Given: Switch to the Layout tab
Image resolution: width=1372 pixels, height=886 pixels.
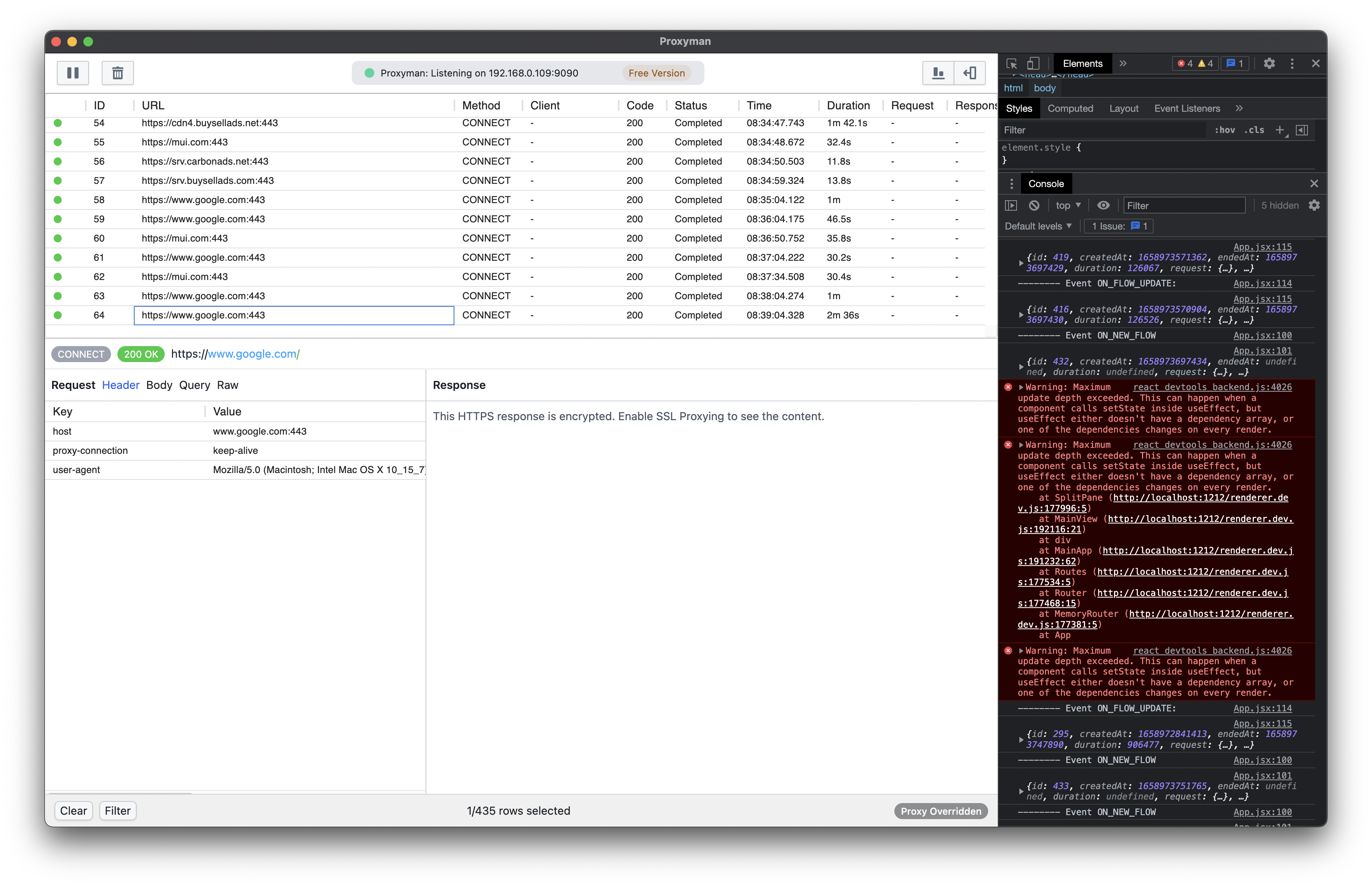Looking at the screenshot, I should click(x=1124, y=108).
